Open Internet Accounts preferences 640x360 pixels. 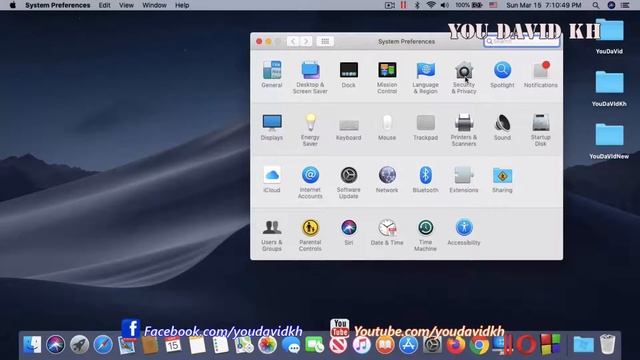tap(310, 182)
